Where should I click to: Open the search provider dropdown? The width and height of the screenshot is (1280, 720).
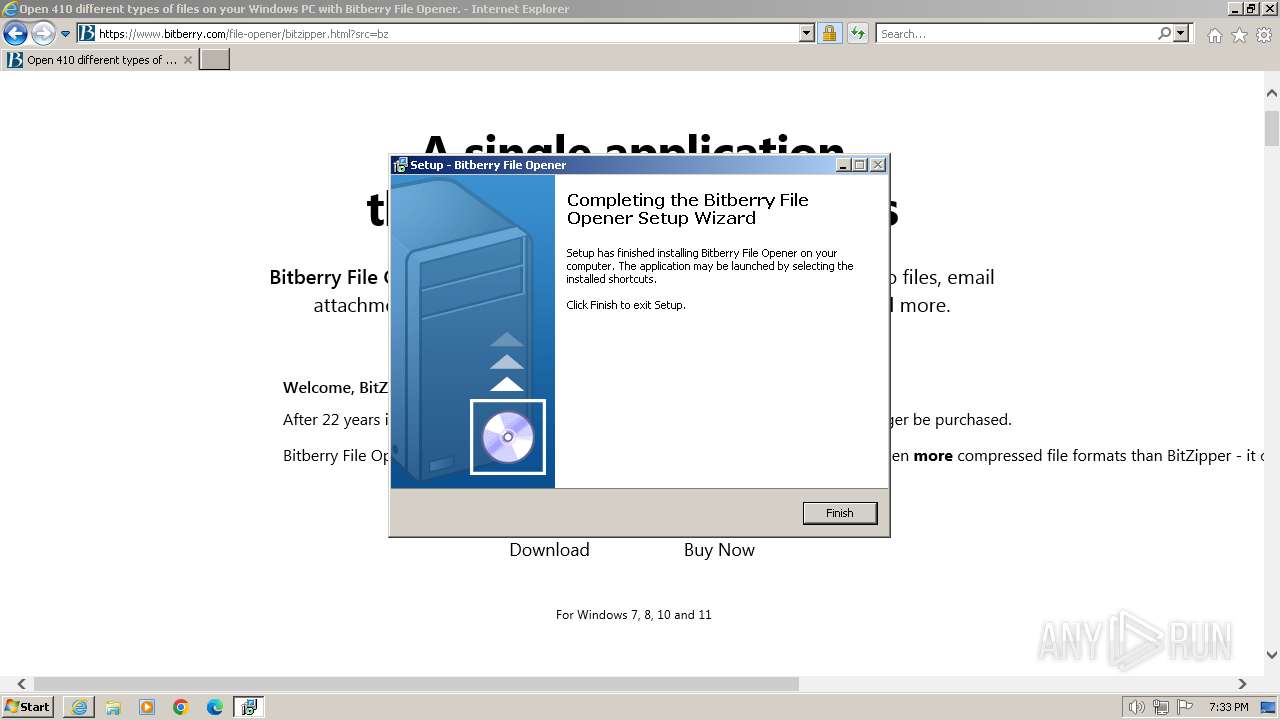click(x=1181, y=33)
